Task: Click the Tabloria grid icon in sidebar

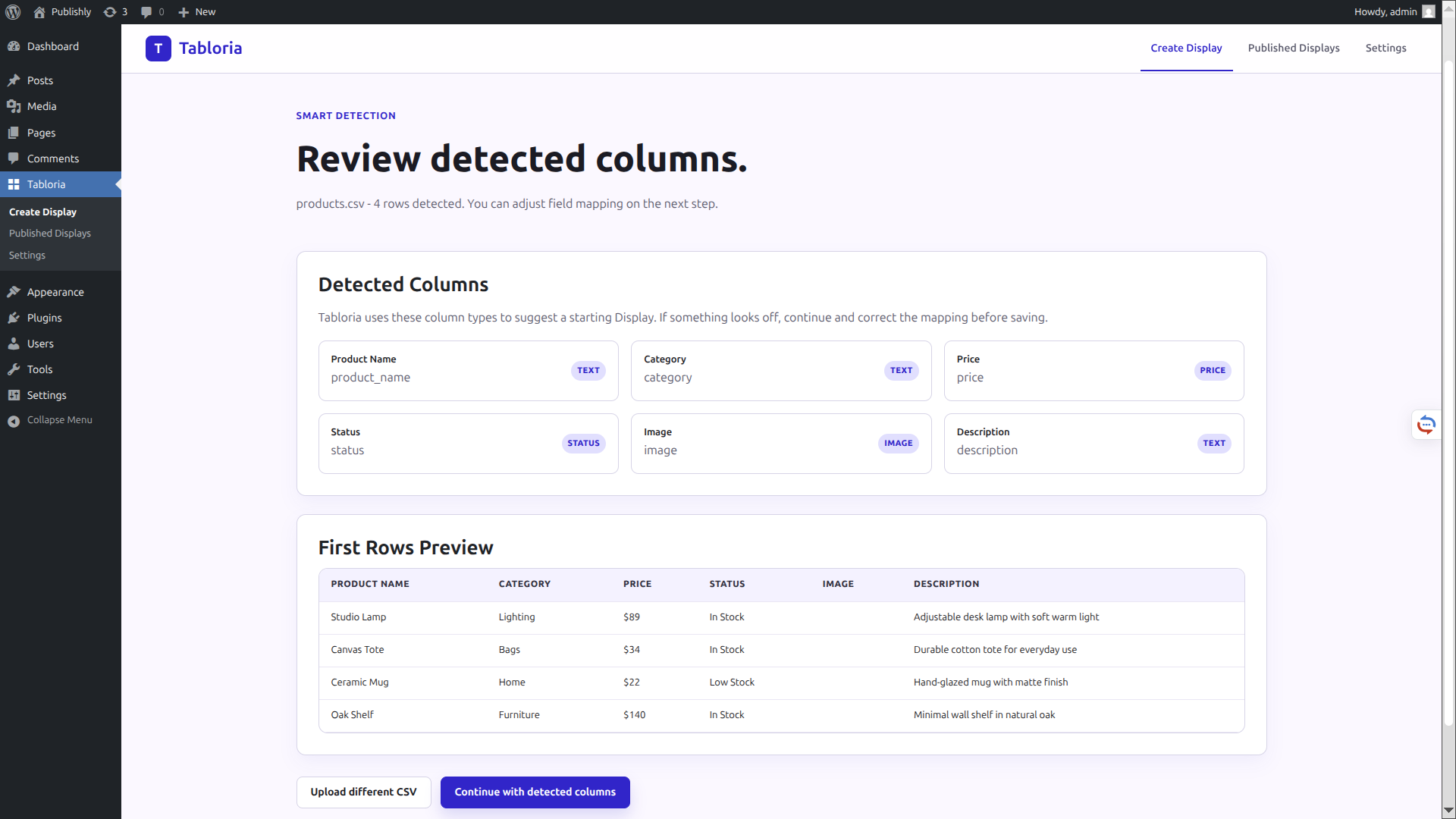Action: (x=14, y=184)
